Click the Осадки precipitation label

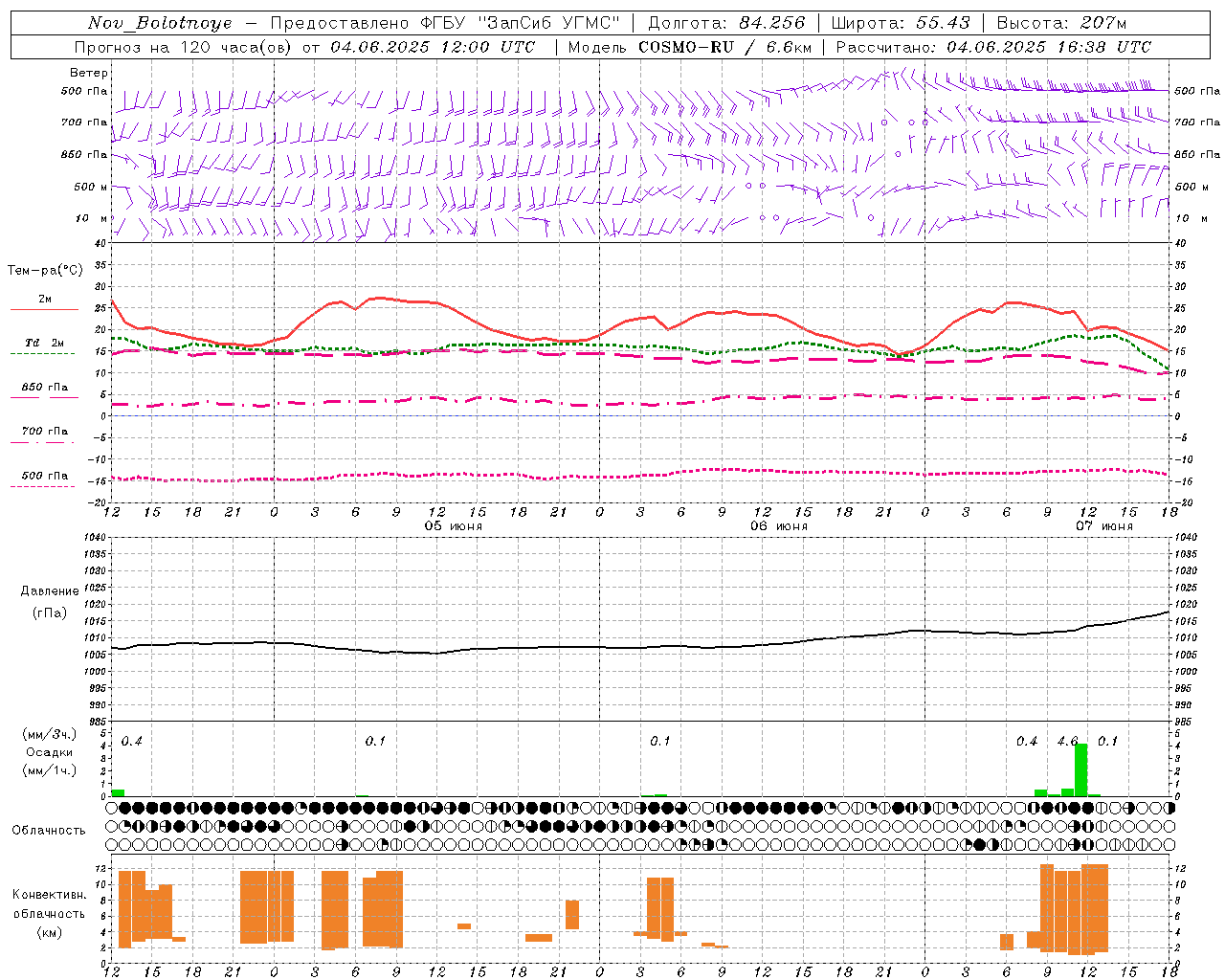[50, 752]
